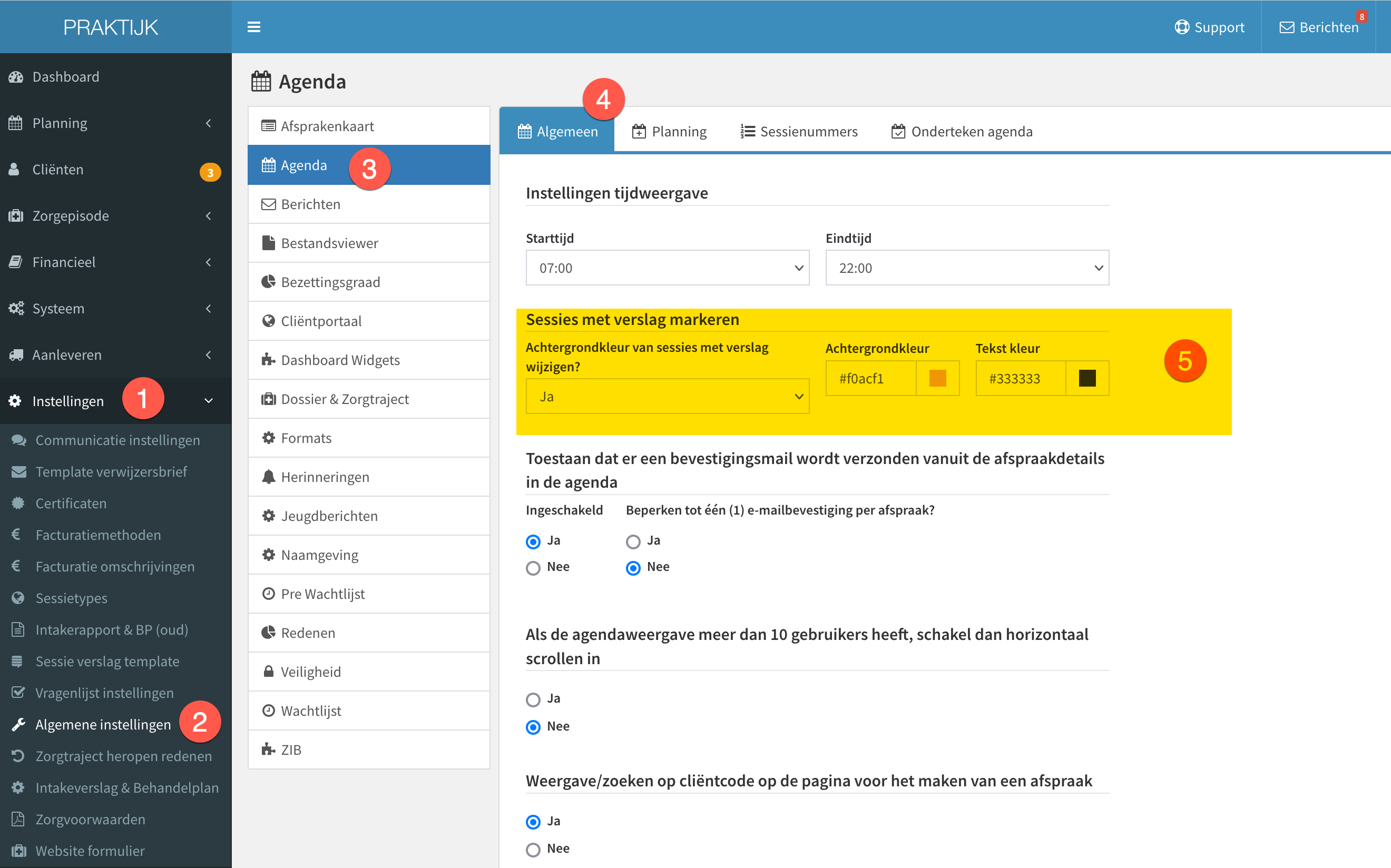The height and width of the screenshot is (868, 1391).
Task: Open Zorgvoorwaarden in sidebar
Action: (x=90, y=819)
